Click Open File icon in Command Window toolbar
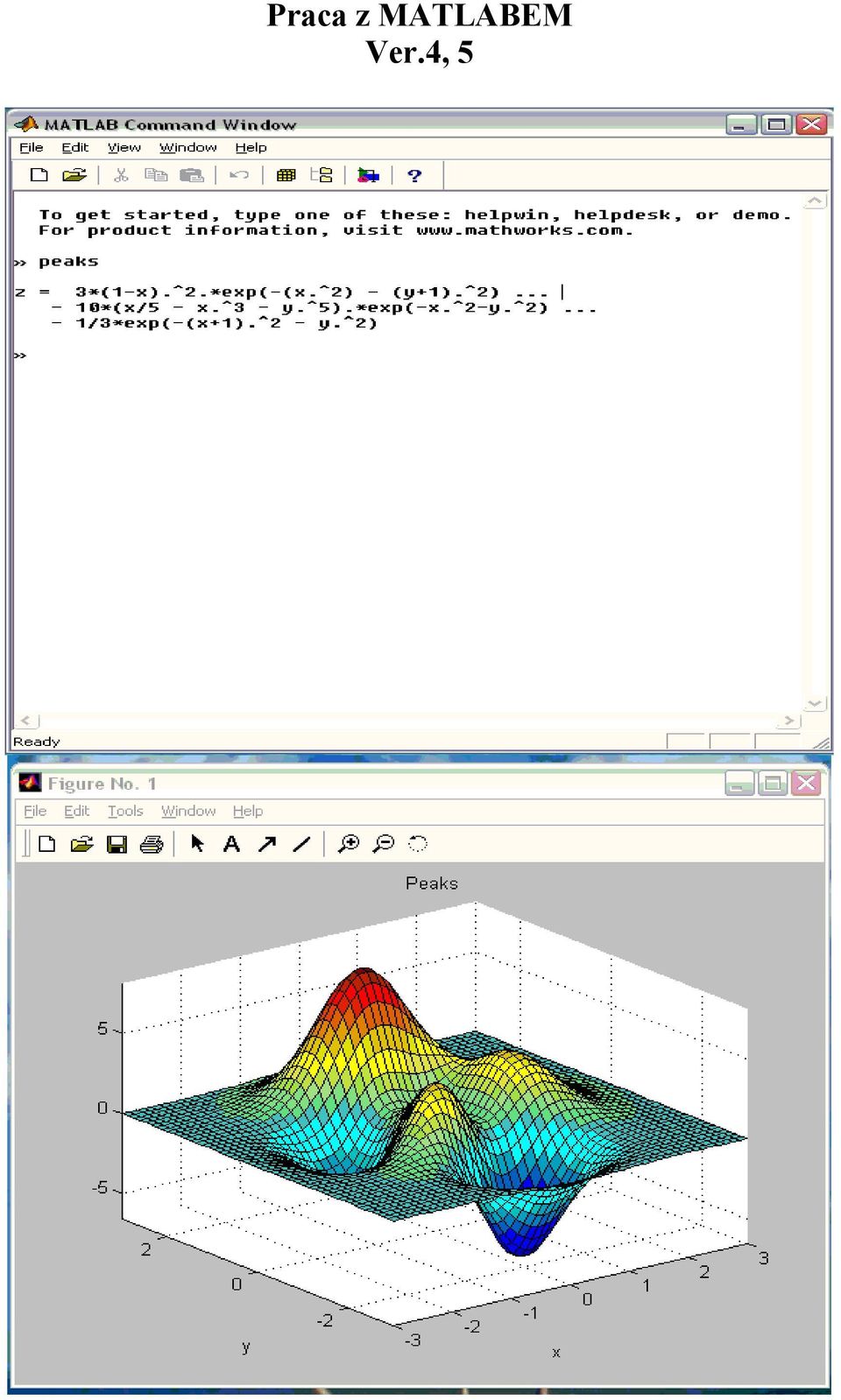The image size is (841, 1400). pos(74,175)
